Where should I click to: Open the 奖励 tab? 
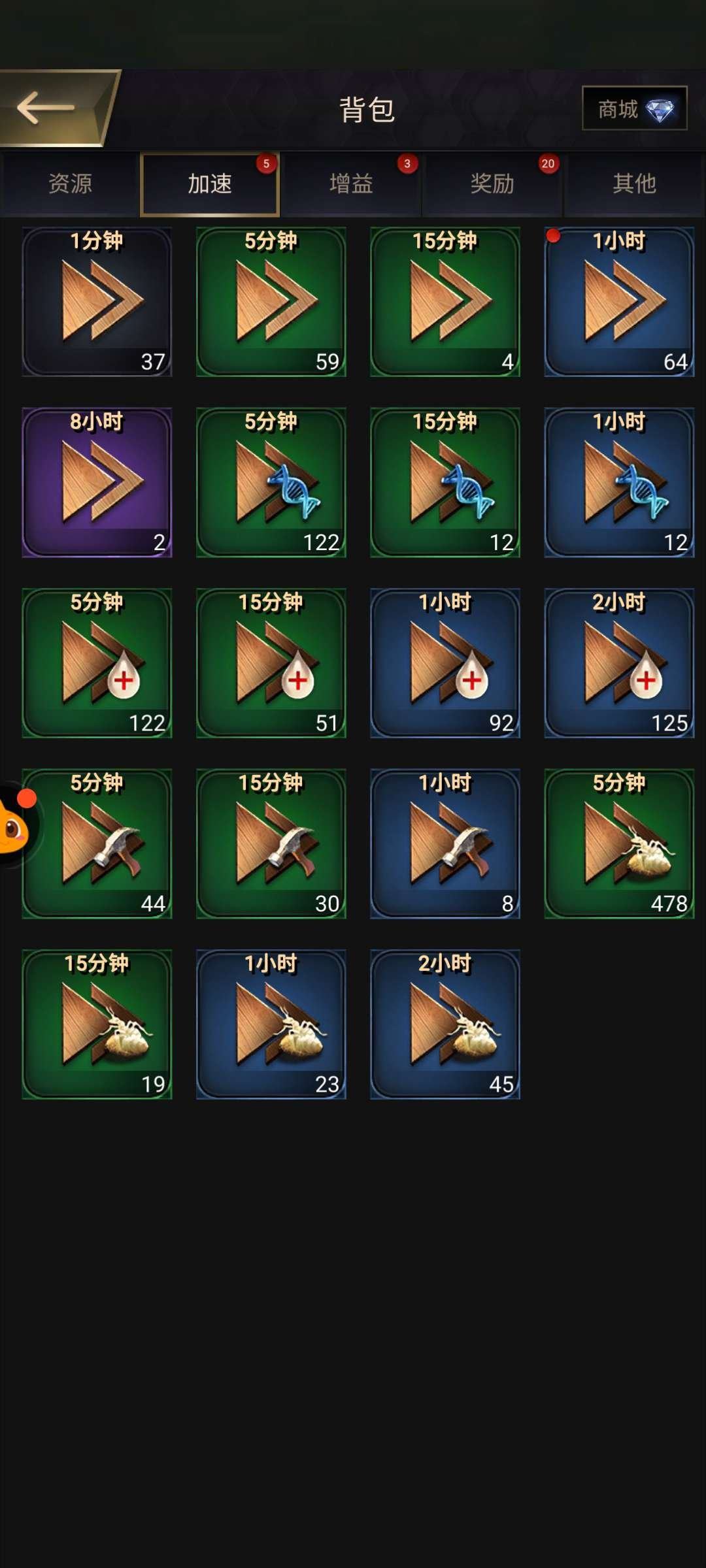tap(492, 184)
